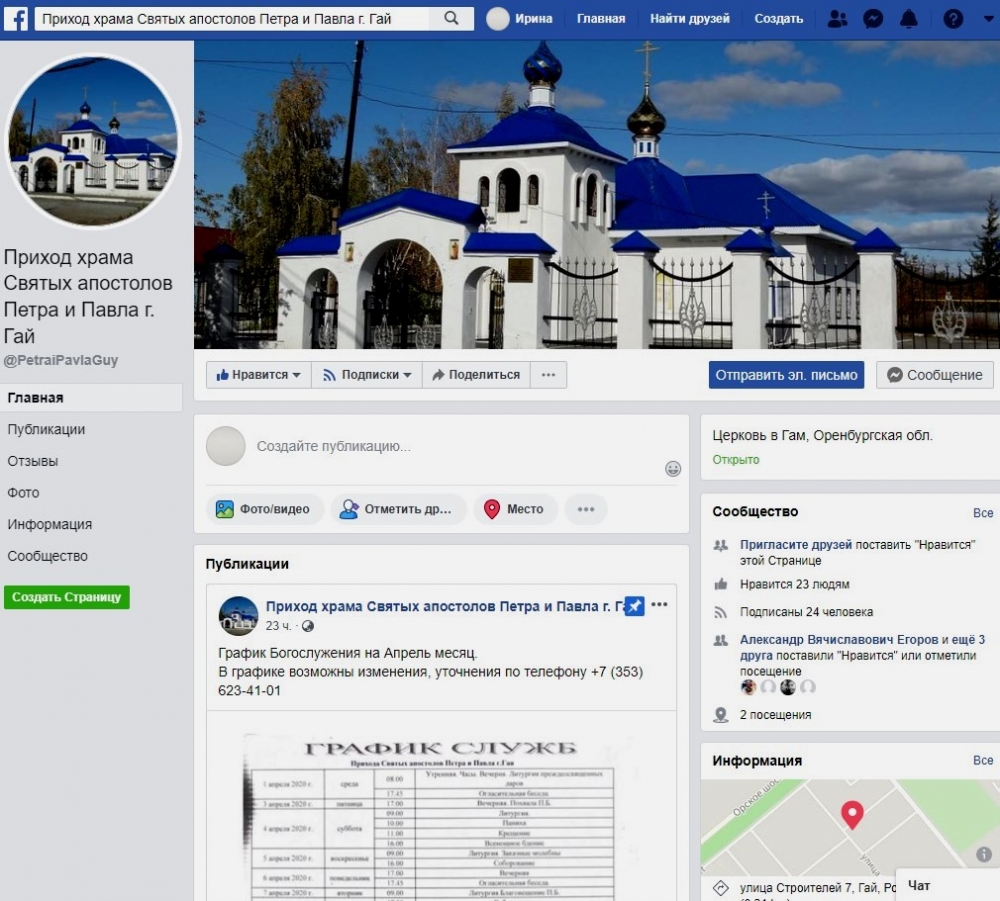Open the Подписки dropdown
Viewport: 1000px width, 901px height.
tap(367, 375)
